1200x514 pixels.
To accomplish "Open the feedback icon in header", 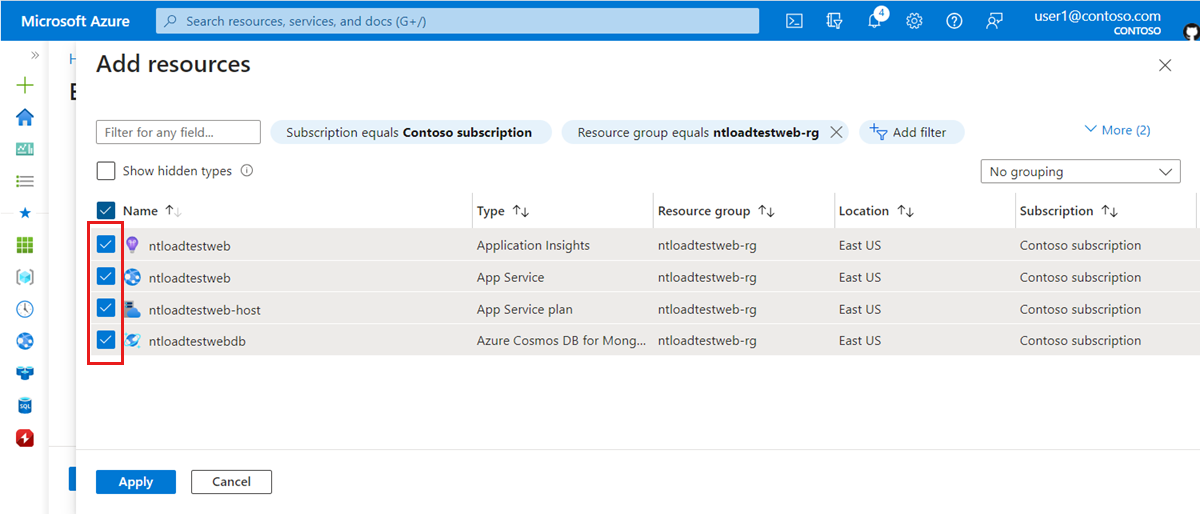I will pos(994,21).
